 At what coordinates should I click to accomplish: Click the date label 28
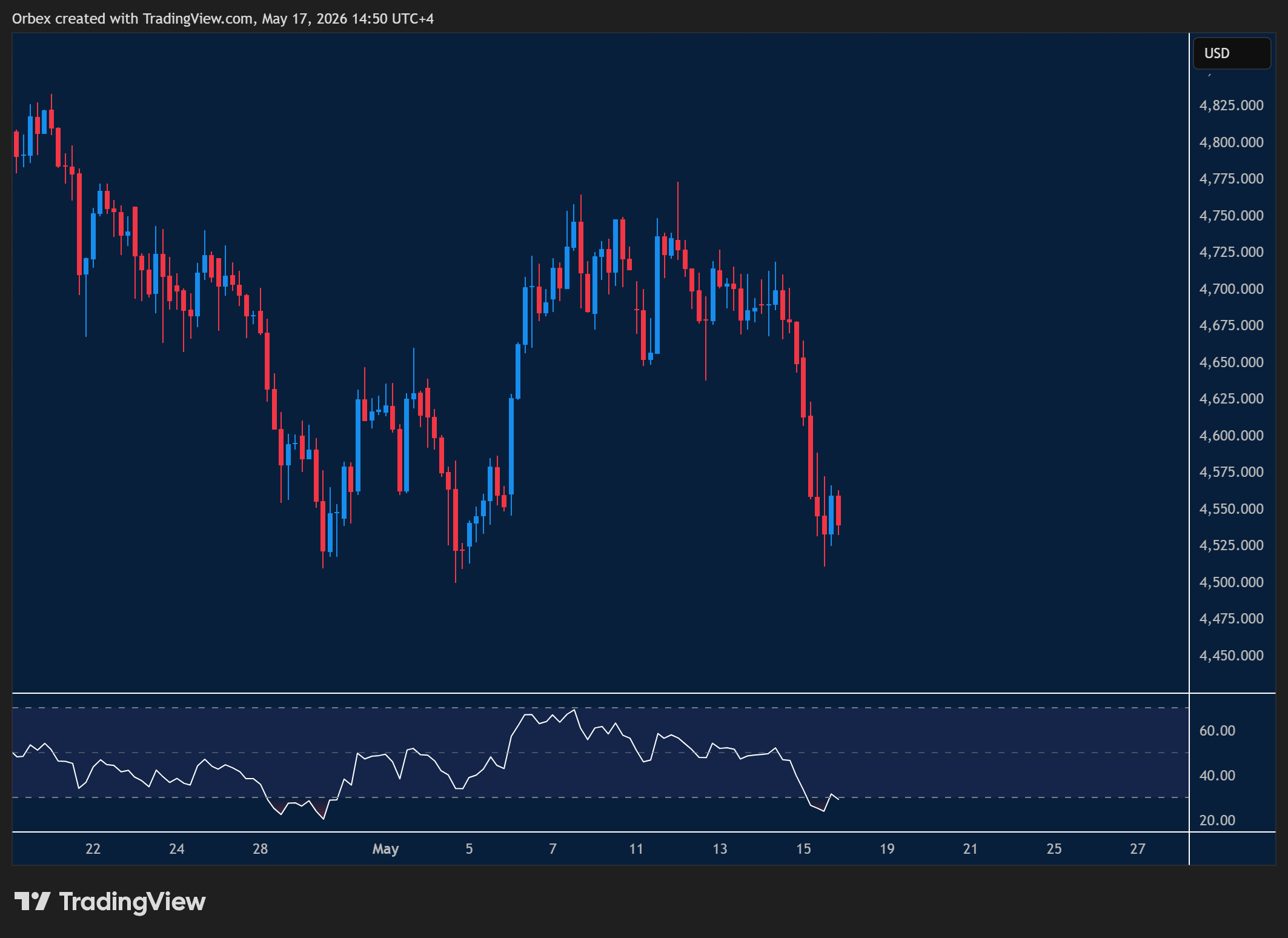(260, 849)
